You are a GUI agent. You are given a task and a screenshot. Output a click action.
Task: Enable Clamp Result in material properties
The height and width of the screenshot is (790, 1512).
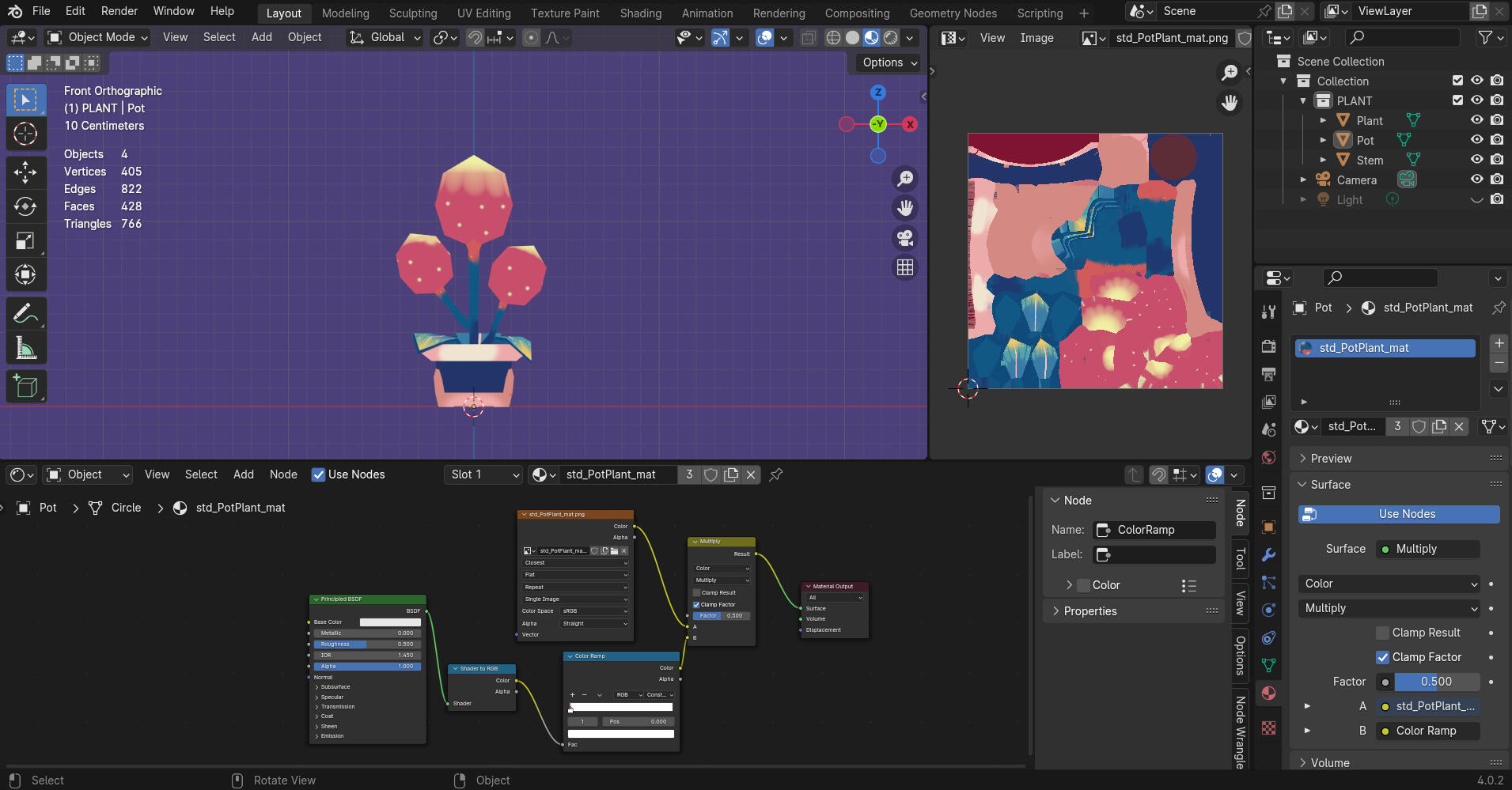(x=1382, y=633)
